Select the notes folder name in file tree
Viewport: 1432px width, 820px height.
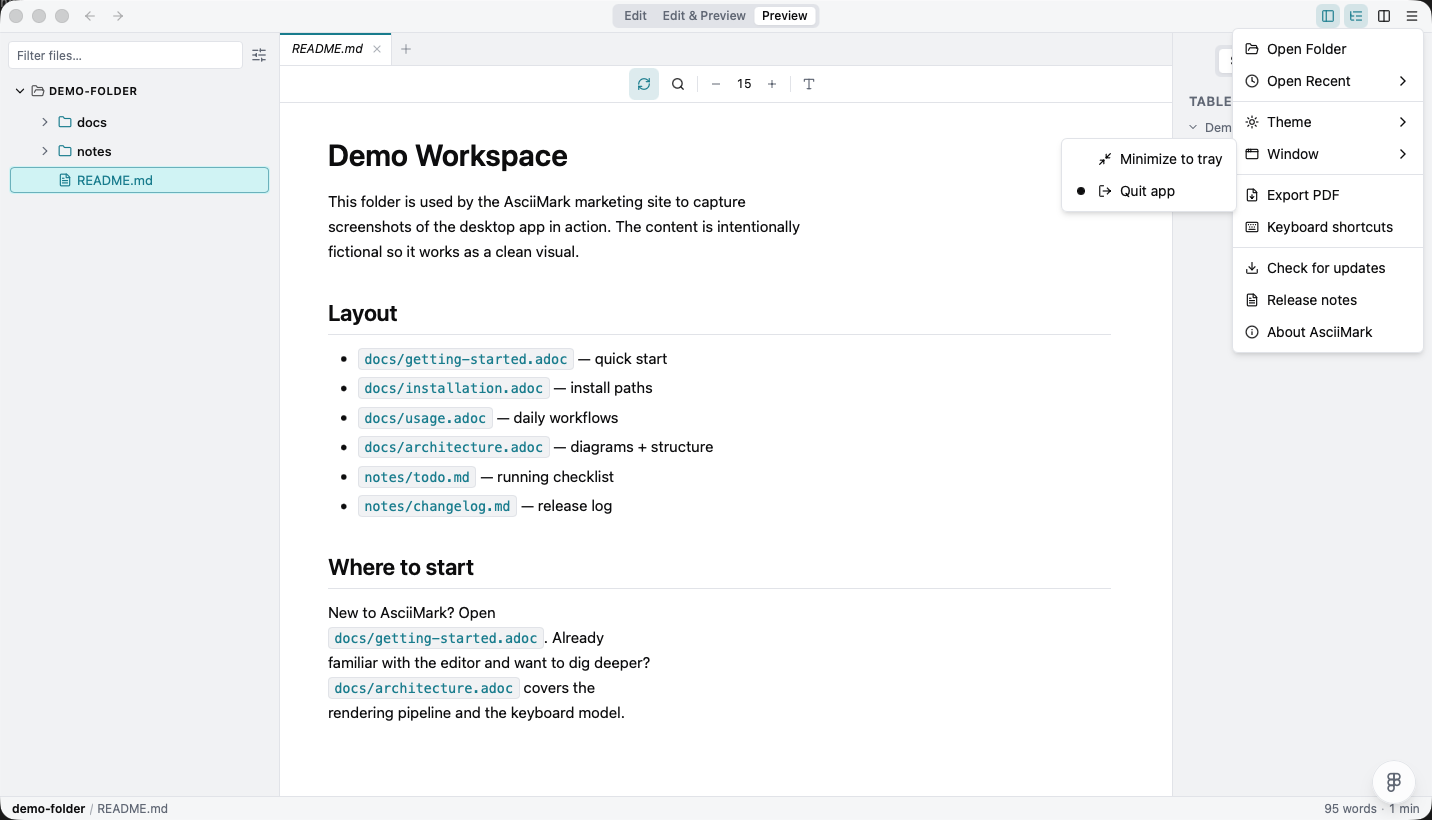pyautogui.click(x=94, y=151)
